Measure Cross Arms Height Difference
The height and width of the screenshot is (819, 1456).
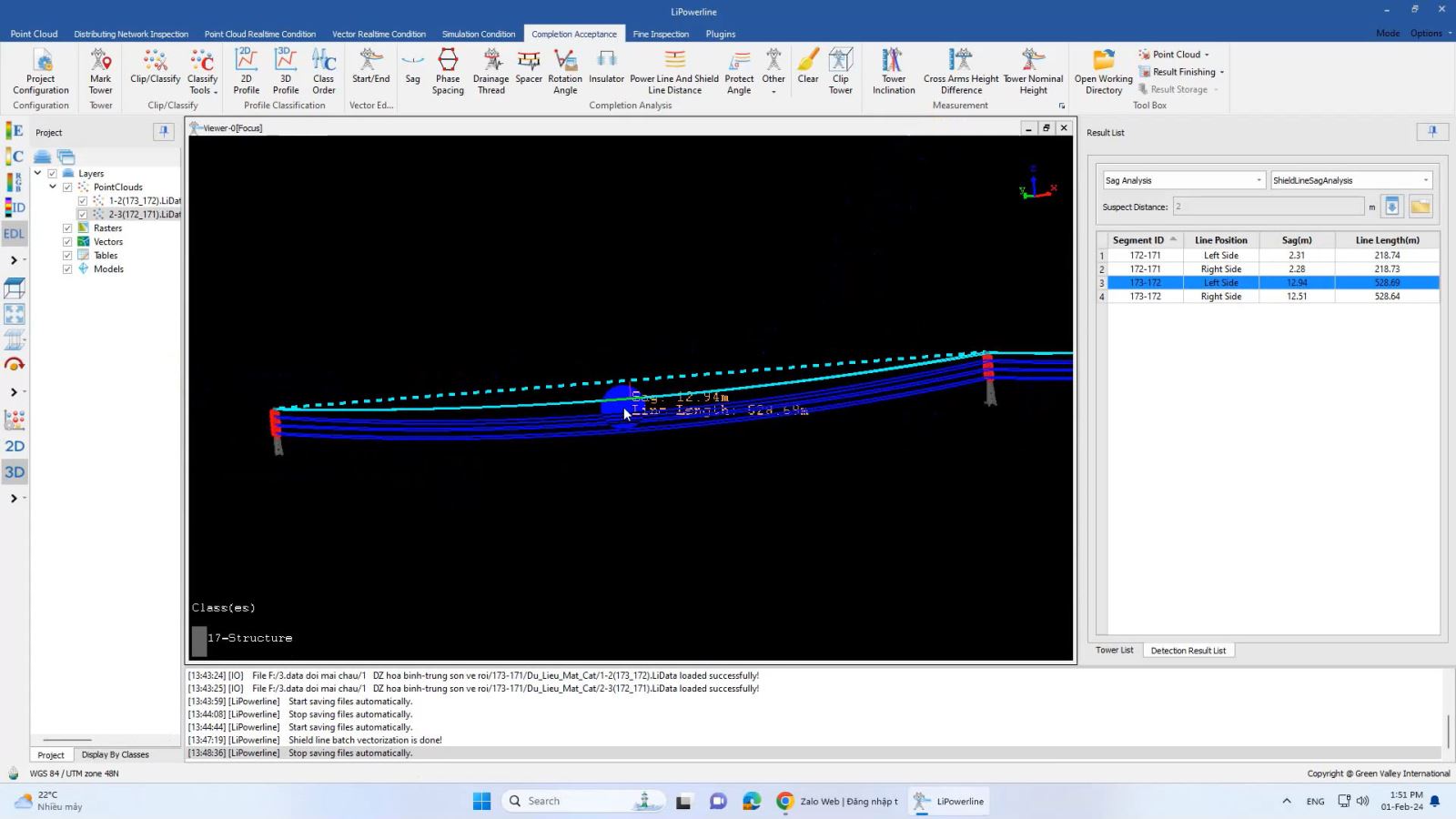[961, 72]
